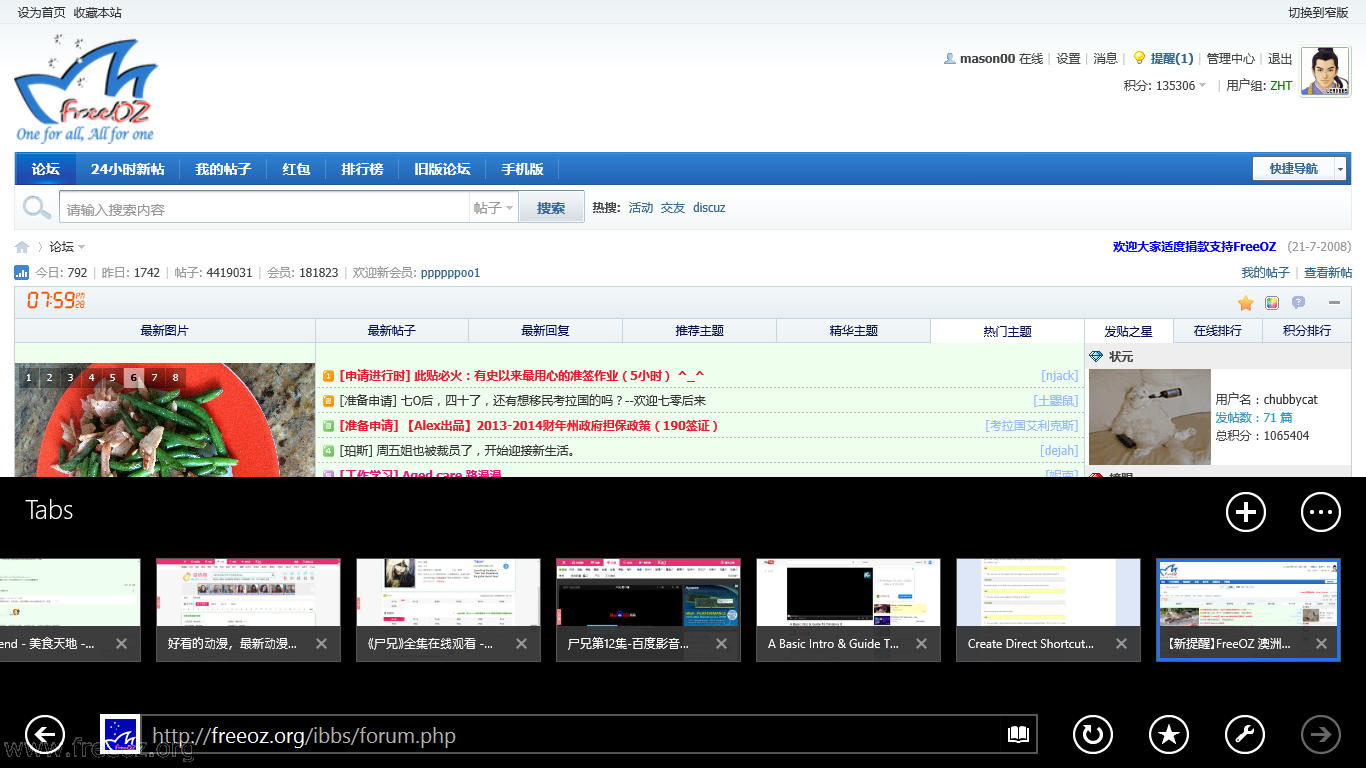
Task: Click the search magnifier icon
Action: 37,208
